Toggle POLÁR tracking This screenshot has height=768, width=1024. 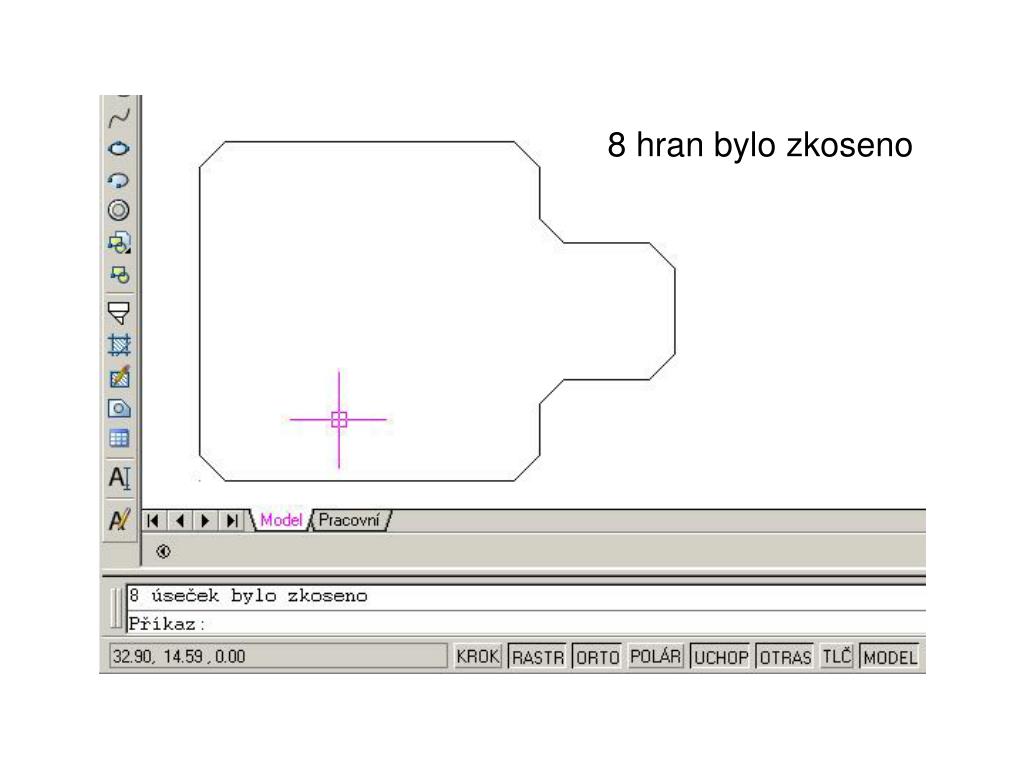pyautogui.click(x=655, y=656)
